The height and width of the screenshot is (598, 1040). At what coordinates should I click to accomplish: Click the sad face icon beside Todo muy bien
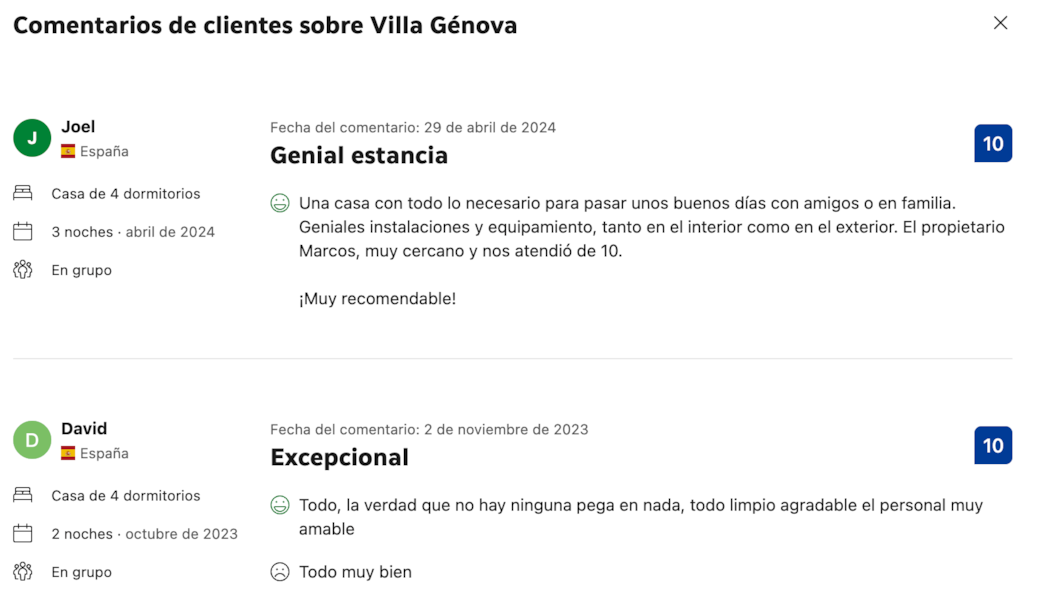click(x=280, y=572)
